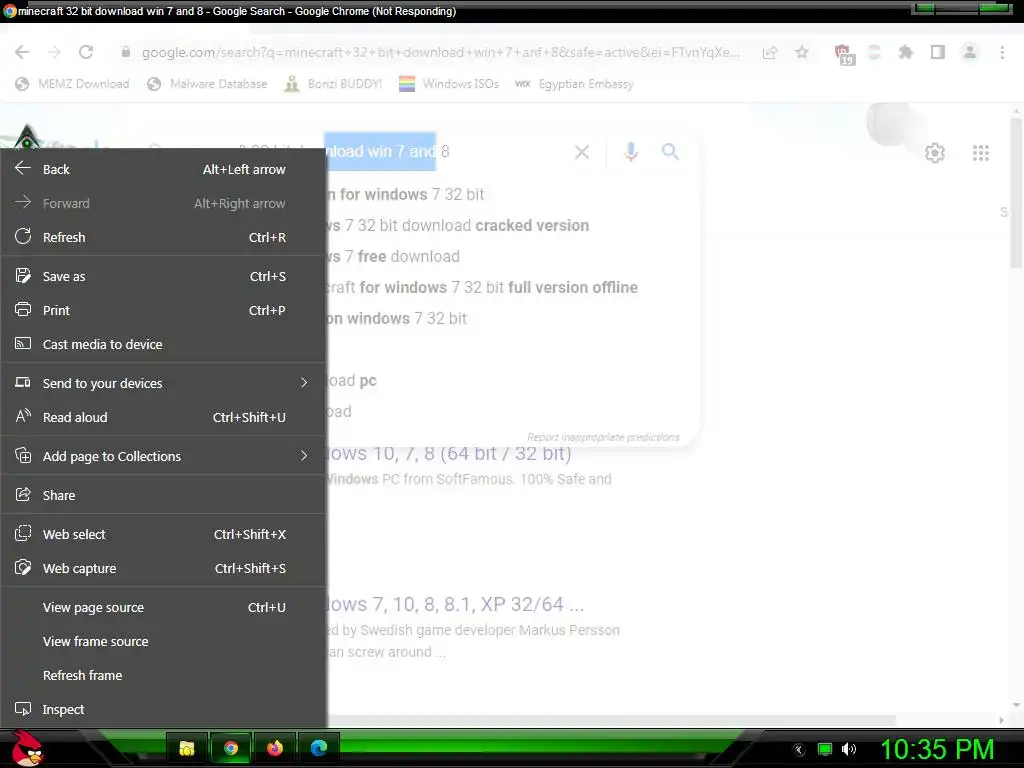Click the page vertical scrollbar

(x=1016, y=193)
